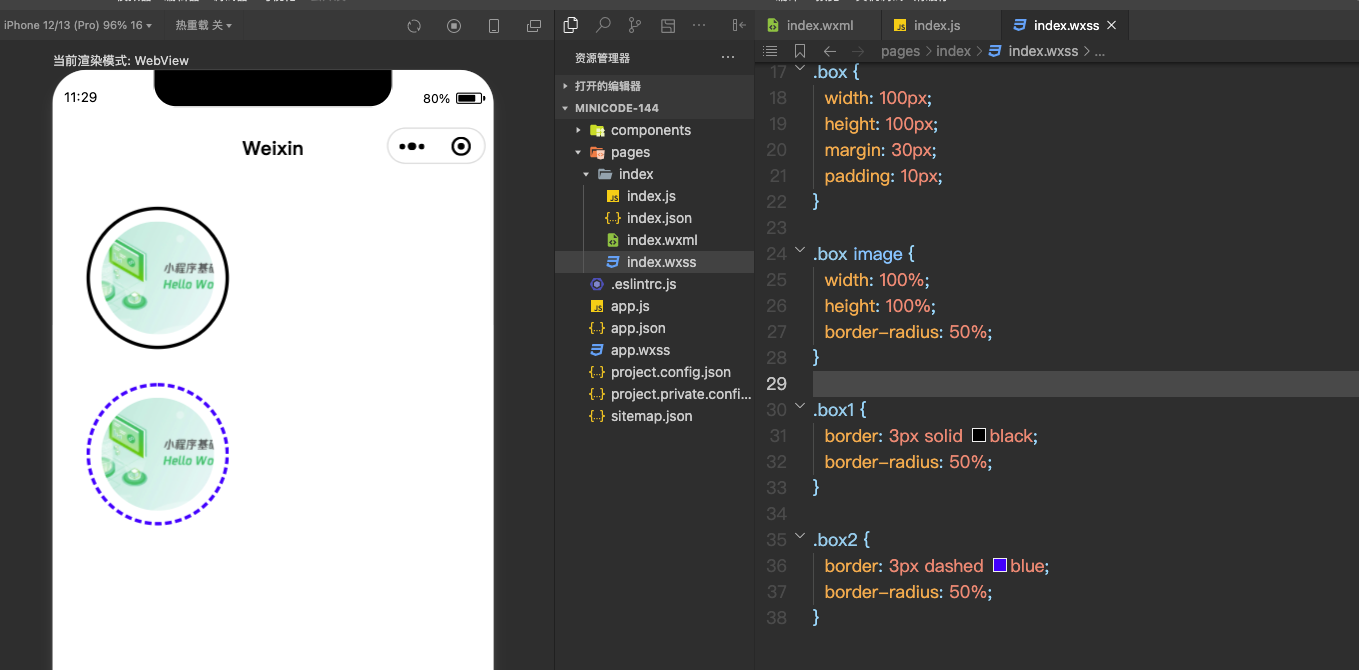This screenshot has width=1359, height=670.
Task: Open project.config.json file
Action: point(654,372)
